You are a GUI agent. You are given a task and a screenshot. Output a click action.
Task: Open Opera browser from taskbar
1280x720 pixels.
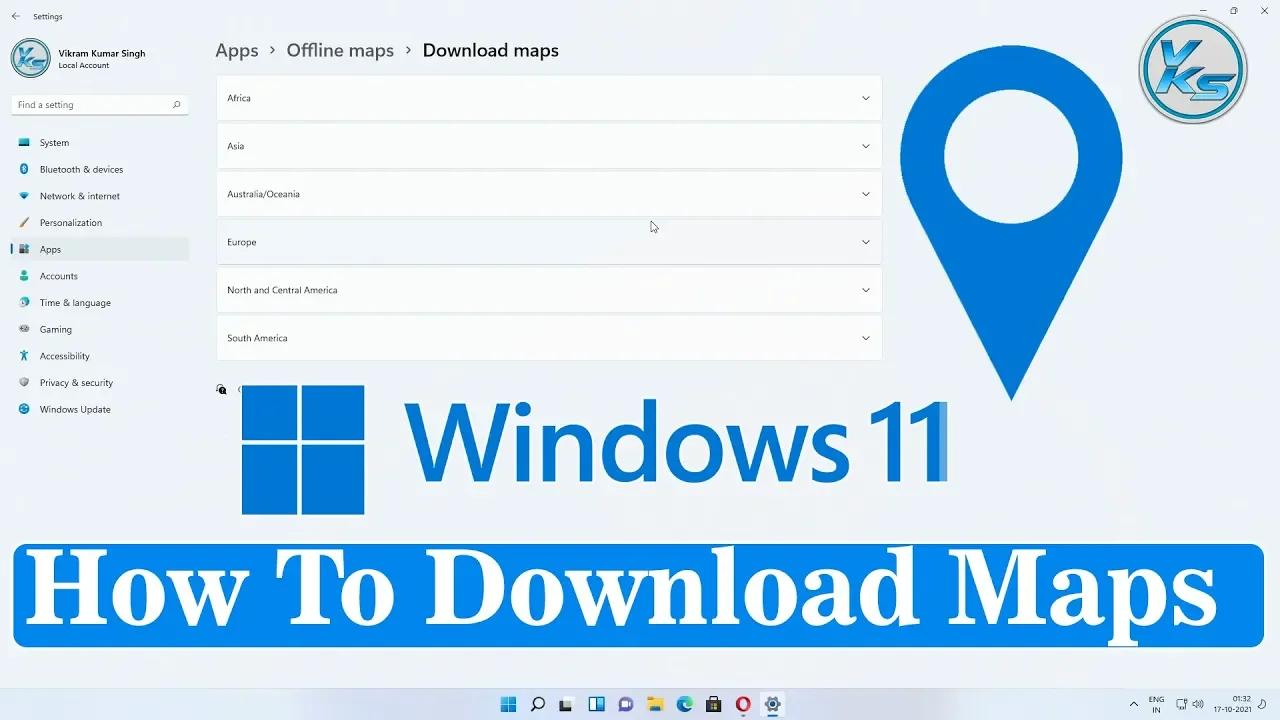[x=742, y=704]
